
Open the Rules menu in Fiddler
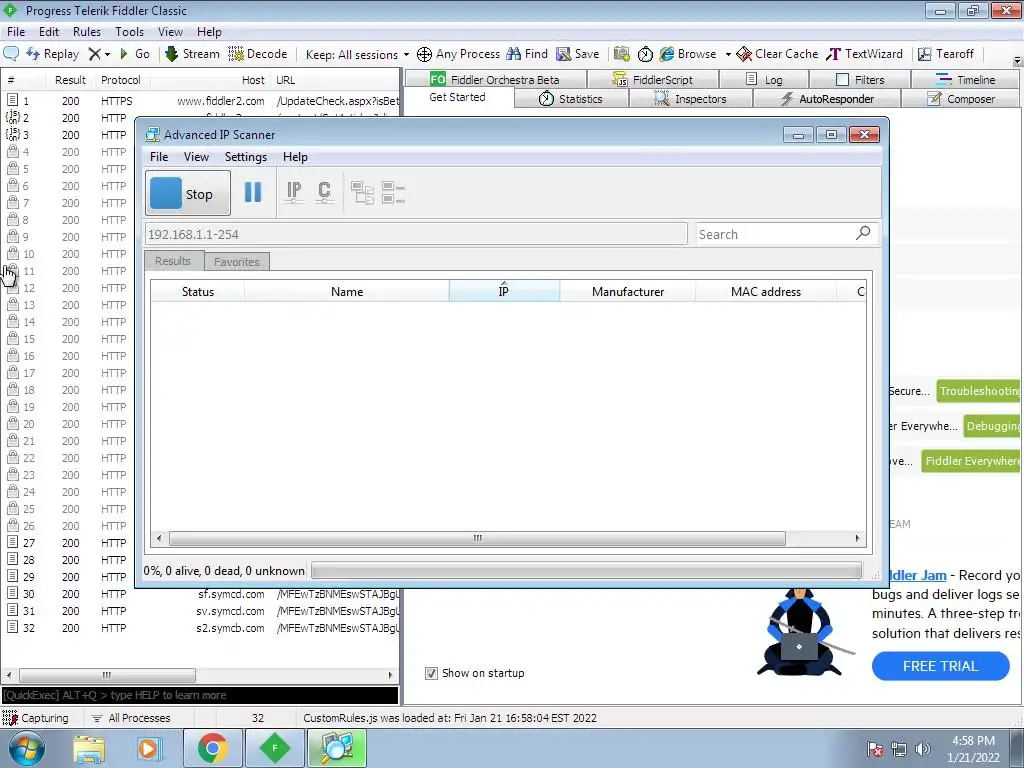87,31
